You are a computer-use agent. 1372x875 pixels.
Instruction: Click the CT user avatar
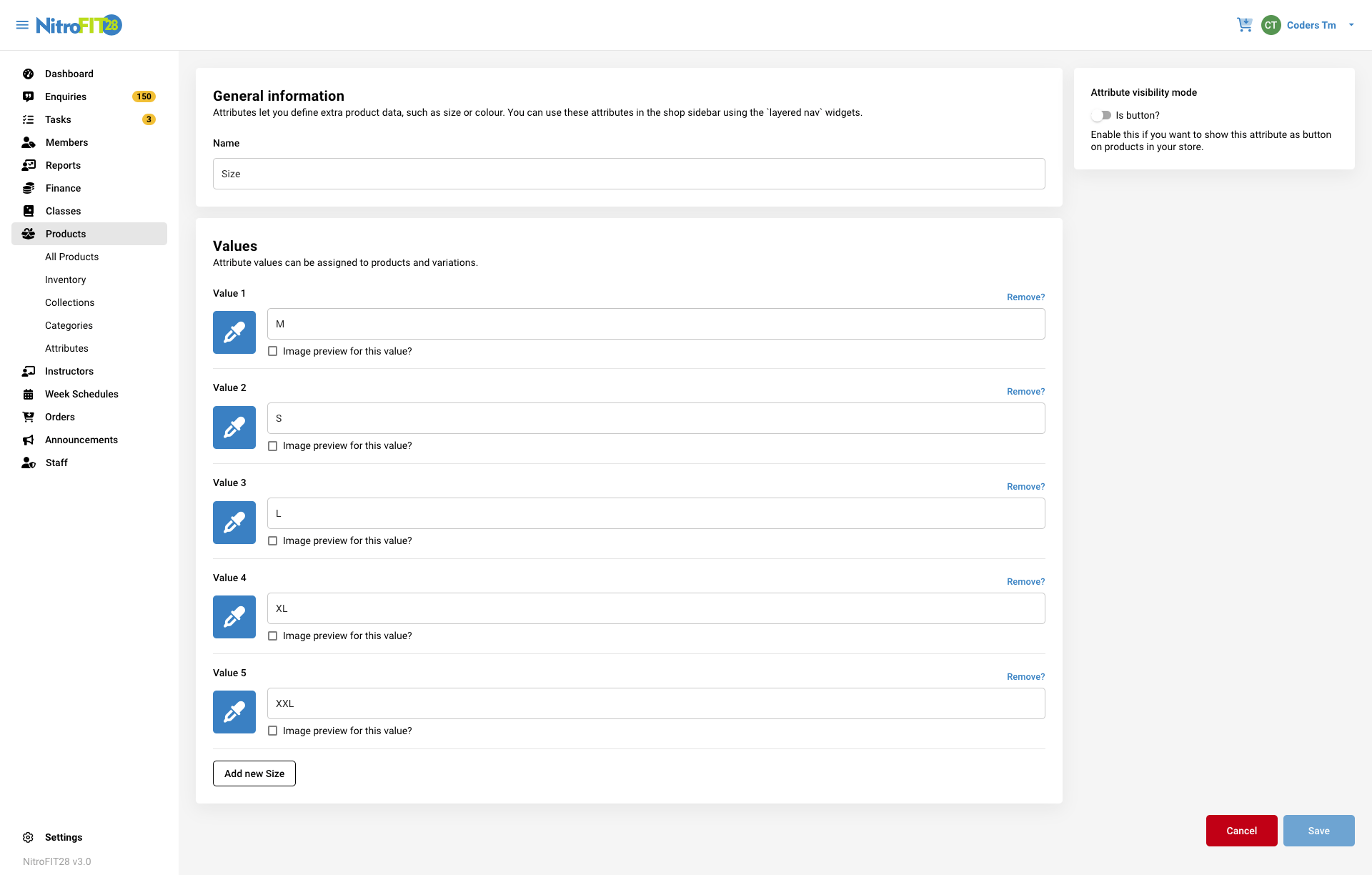click(1271, 25)
